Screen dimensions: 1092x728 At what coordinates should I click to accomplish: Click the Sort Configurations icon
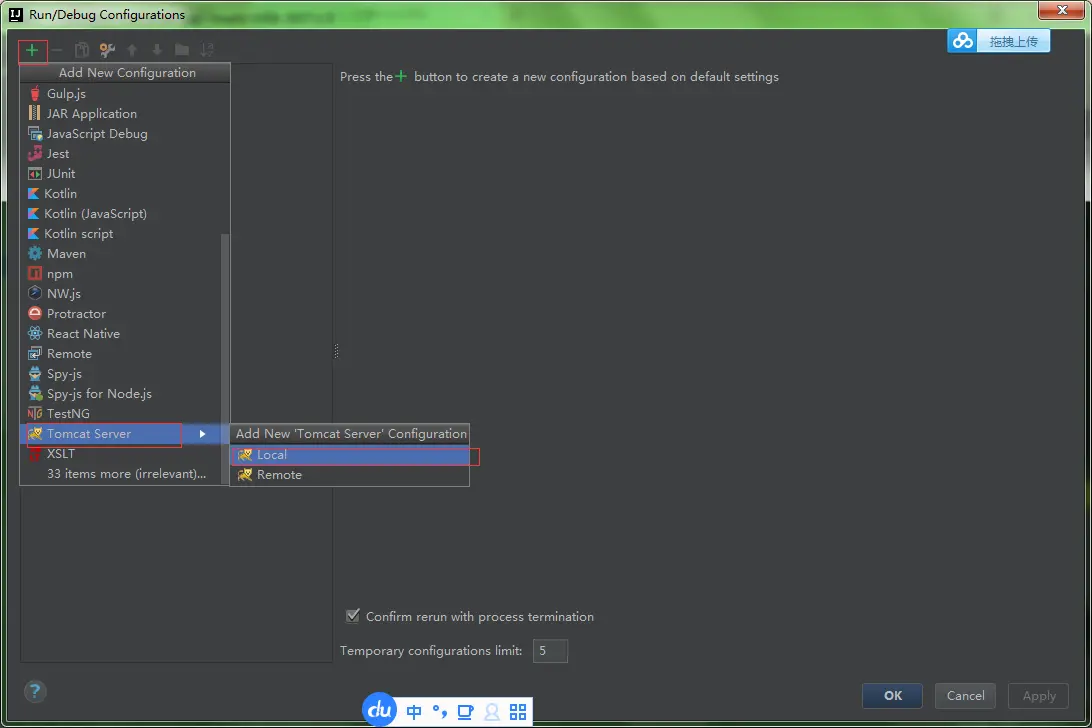pyautogui.click(x=207, y=50)
